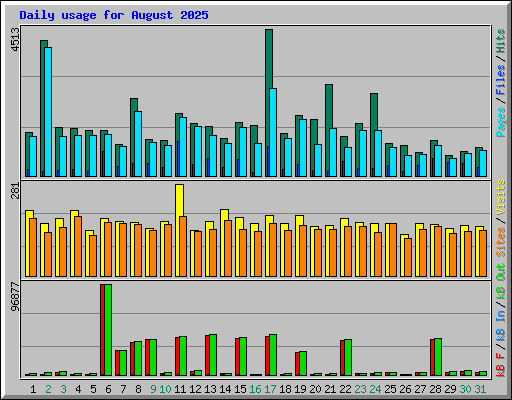Select the dark green hits bar for day 2
Image resolution: width=512 pixels, height=400 pixels.
[43, 108]
